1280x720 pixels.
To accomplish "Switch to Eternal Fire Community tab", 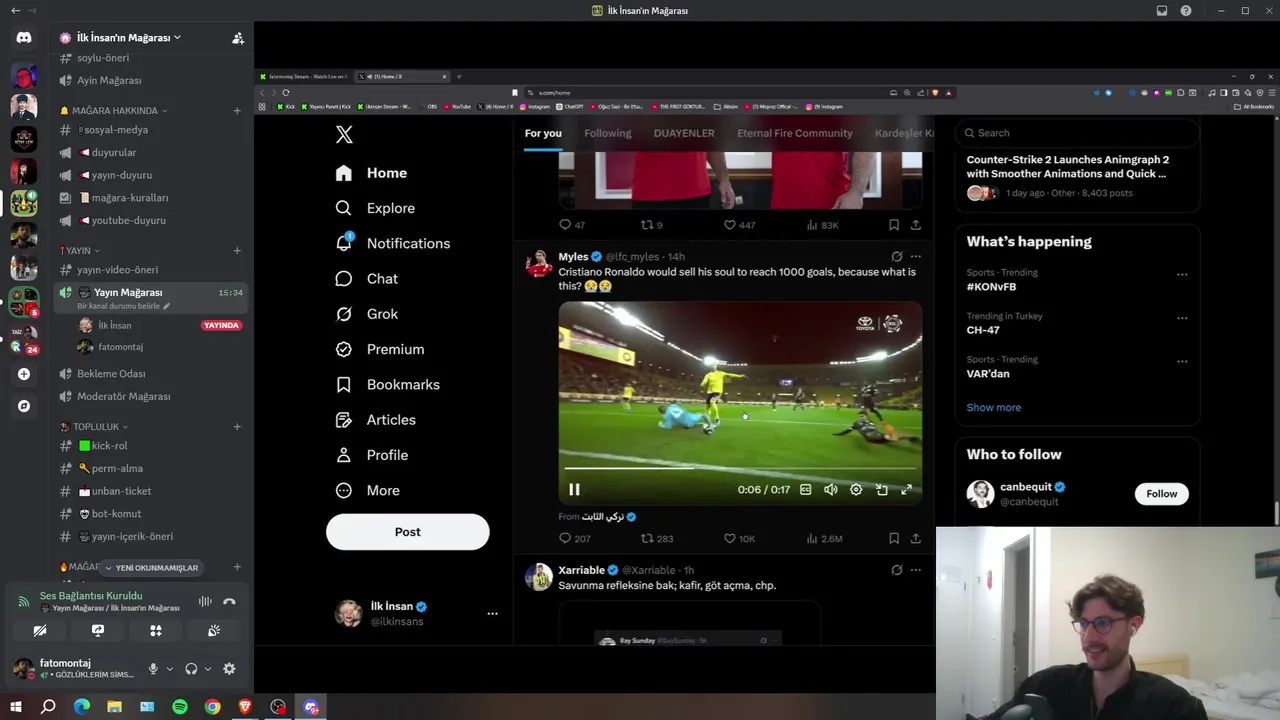I will 795,133.
